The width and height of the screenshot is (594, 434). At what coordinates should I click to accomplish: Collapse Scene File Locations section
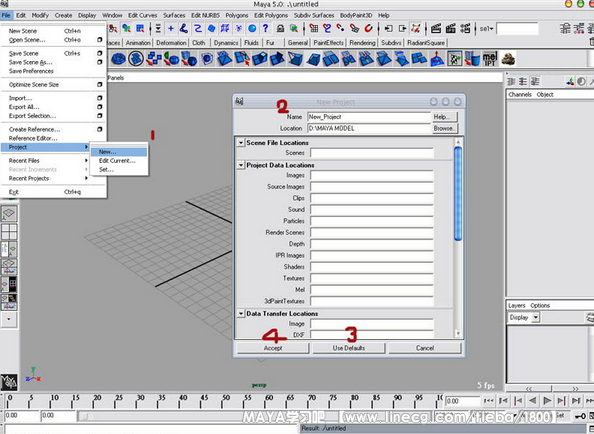coord(241,143)
